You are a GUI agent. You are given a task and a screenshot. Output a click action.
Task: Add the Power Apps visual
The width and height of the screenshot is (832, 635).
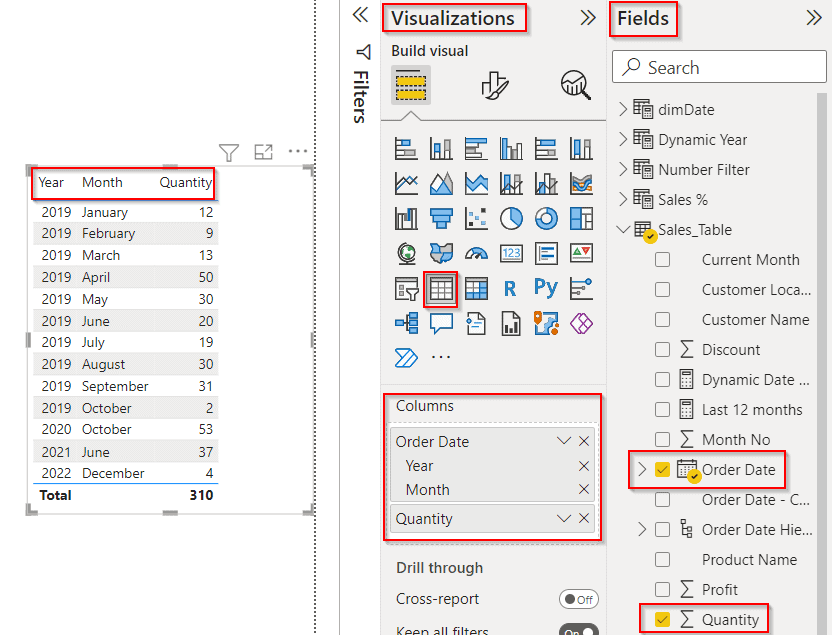click(581, 323)
